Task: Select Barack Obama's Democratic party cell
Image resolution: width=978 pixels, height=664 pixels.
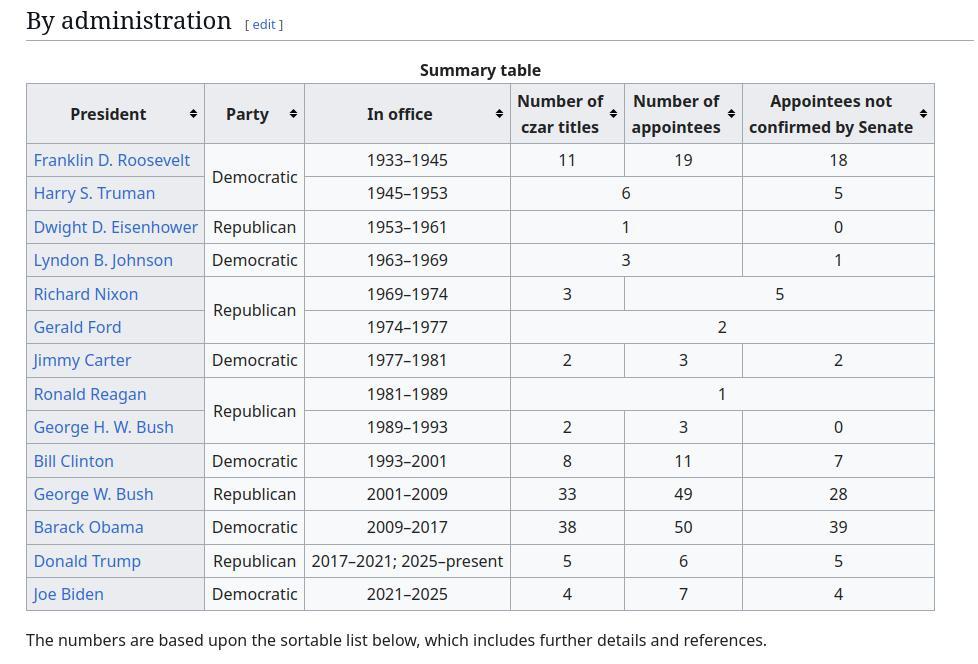Action: pos(254,527)
